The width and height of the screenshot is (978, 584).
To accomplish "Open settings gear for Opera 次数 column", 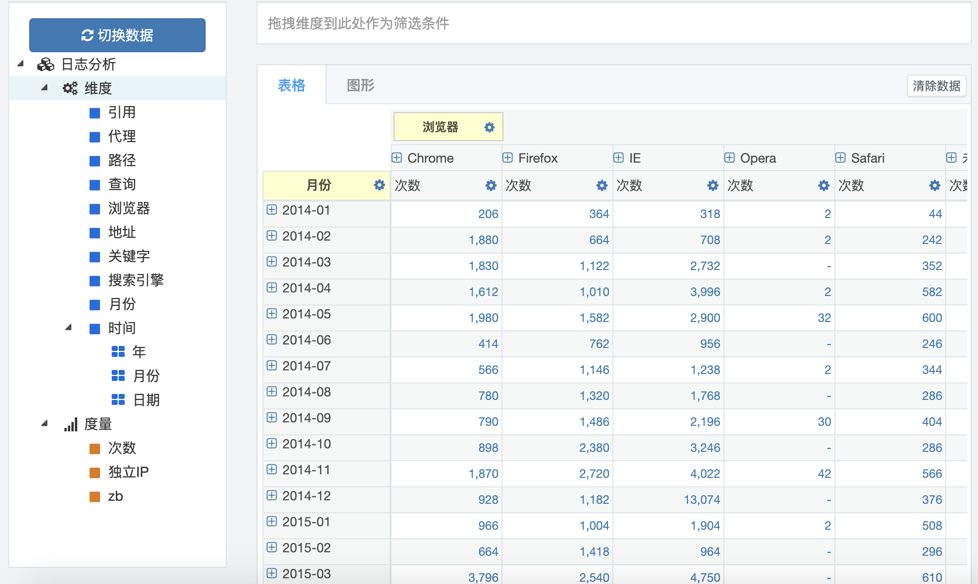I will pos(823,186).
